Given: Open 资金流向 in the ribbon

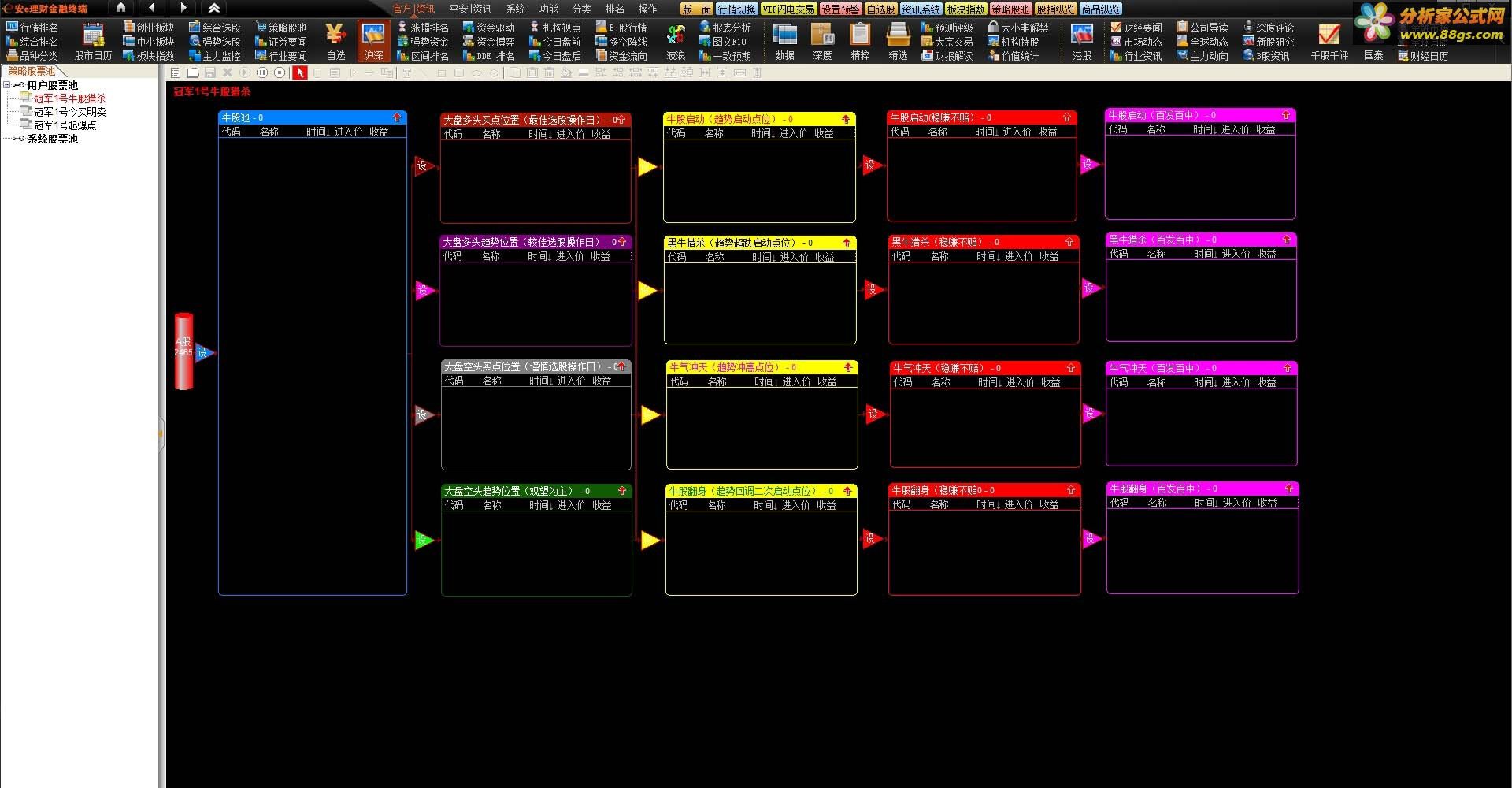Looking at the screenshot, I should click(621, 56).
